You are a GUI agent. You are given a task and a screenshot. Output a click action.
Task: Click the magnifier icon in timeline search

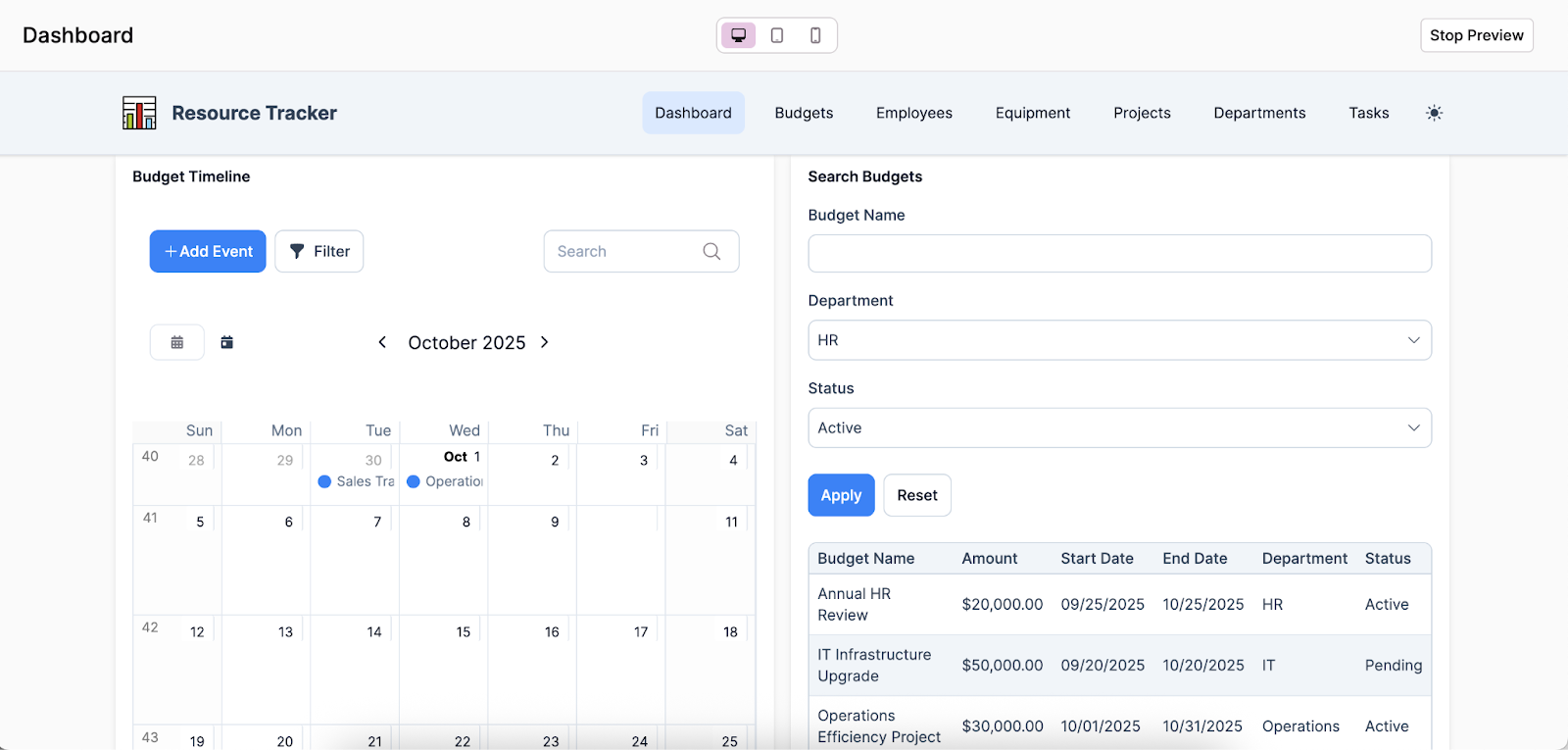point(711,251)
